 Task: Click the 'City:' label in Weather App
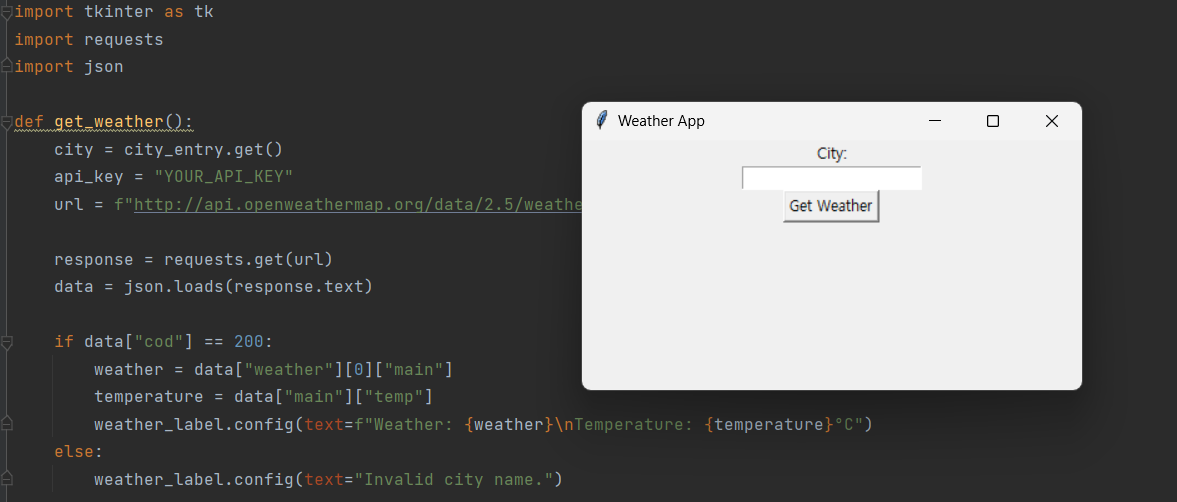click(832, 154)
